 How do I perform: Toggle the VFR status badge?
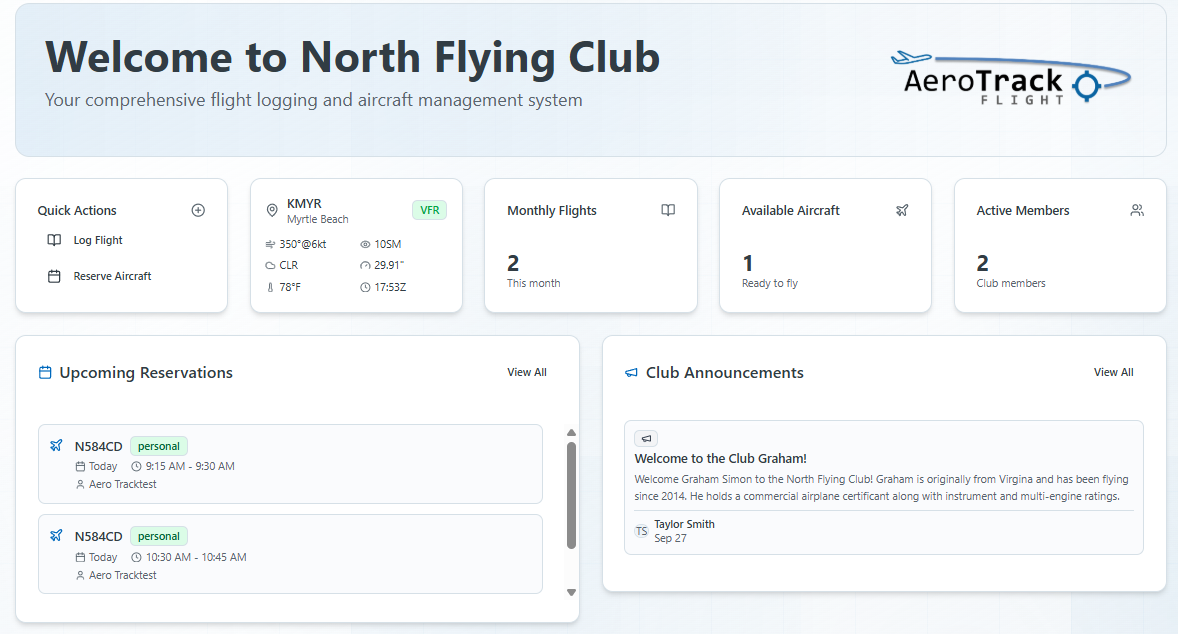[429, 210]
